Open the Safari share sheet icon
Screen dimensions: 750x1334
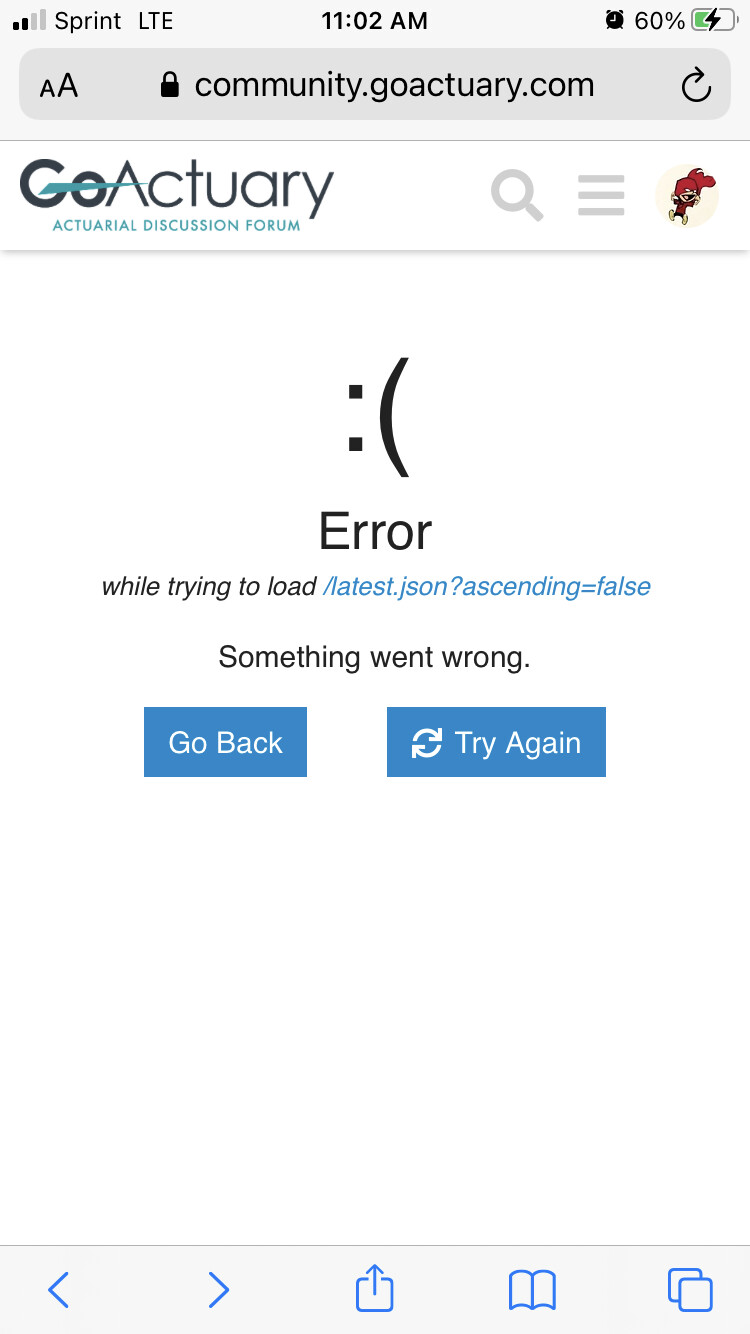point(375,1287)
